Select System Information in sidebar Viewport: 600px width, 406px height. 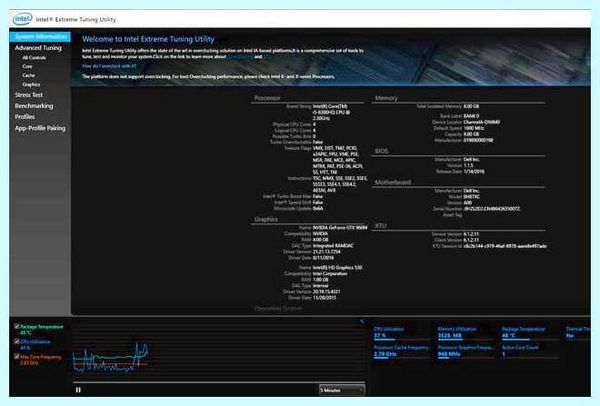(41, 37)
